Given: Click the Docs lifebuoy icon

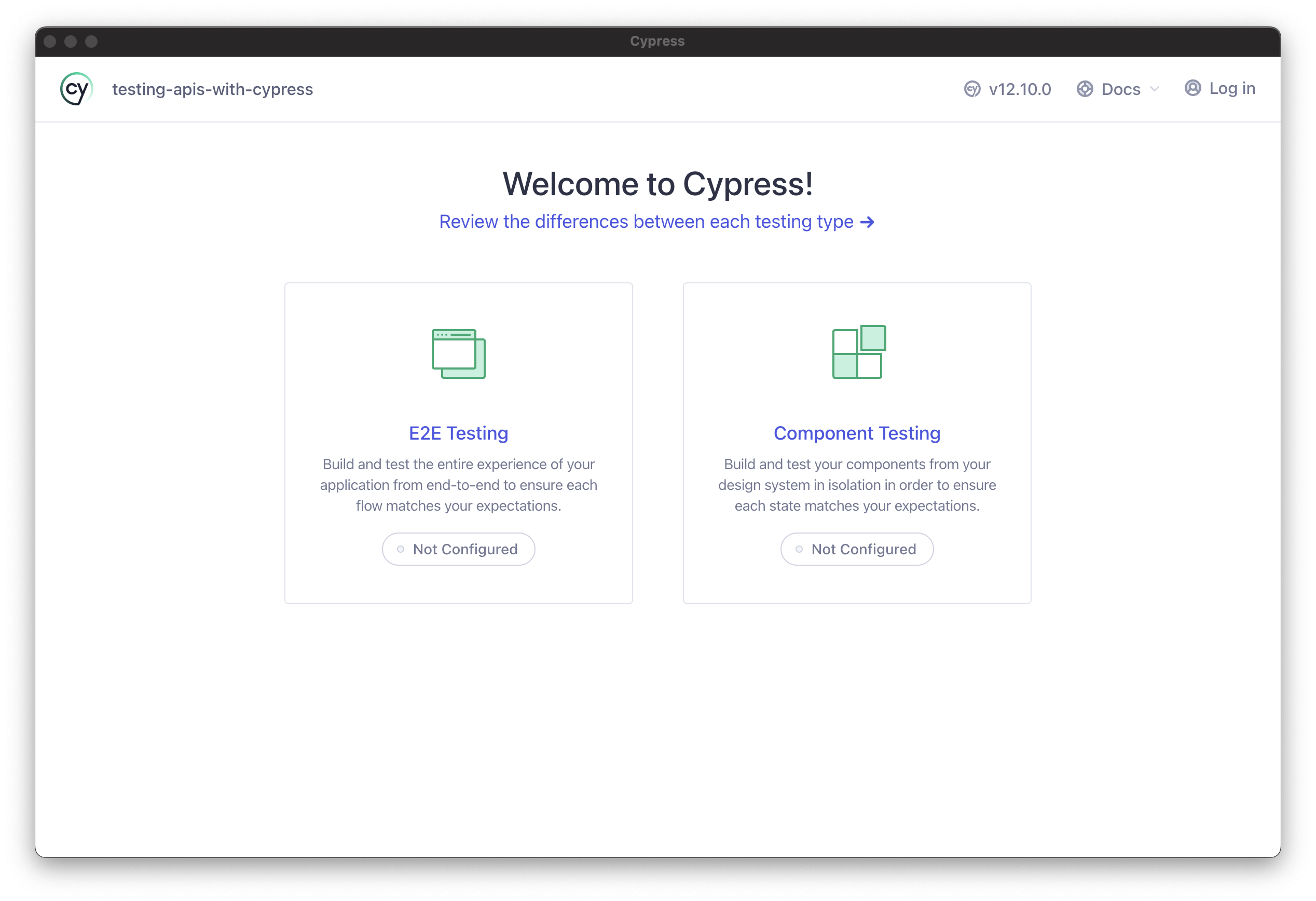Looking at the screenshot, I should pos(1085,89).
